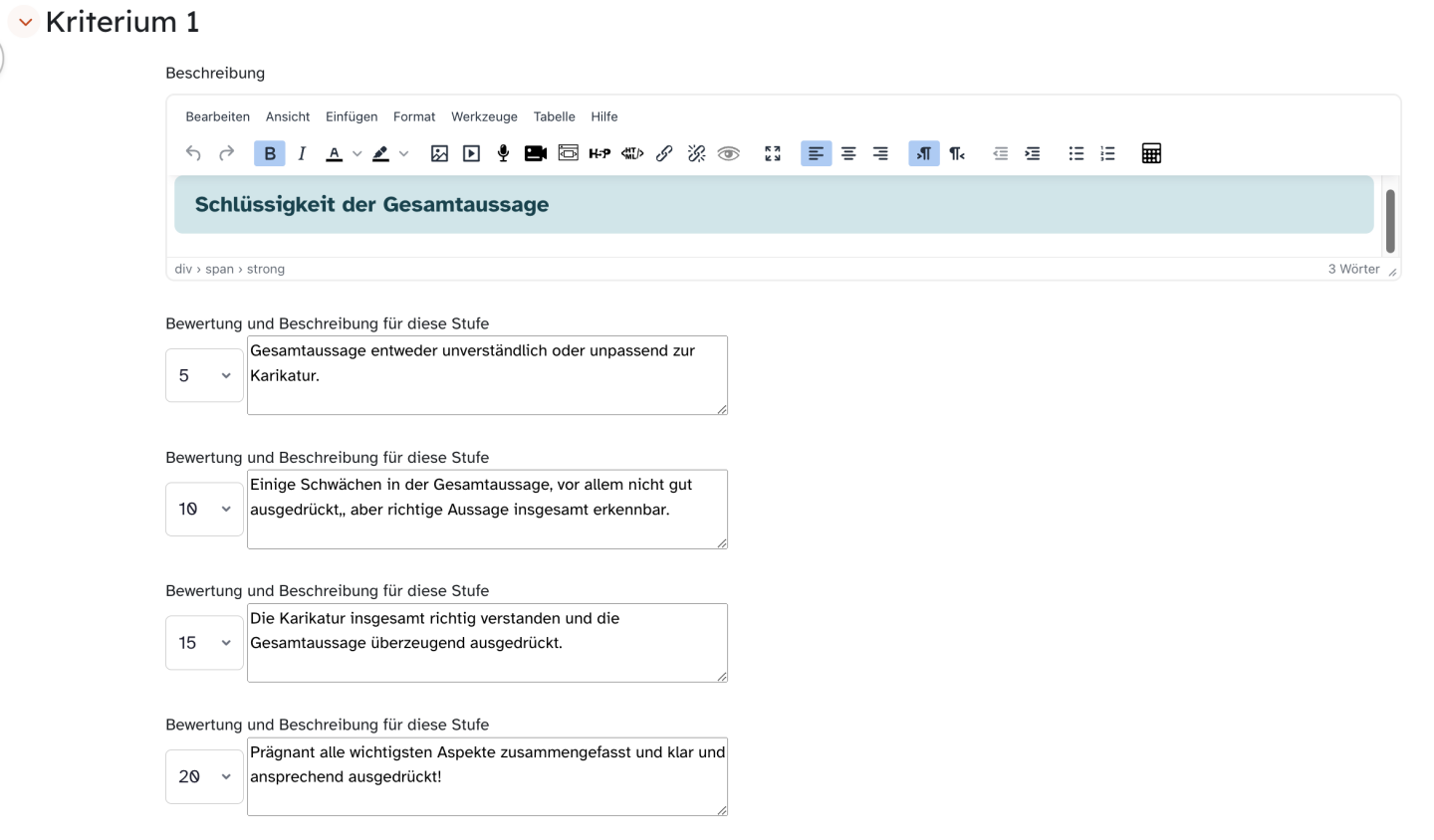The height and width of the screenshot is (840, 1434).
Task: Open the score dropdown showing 5
Action: [x=204, y=375]
